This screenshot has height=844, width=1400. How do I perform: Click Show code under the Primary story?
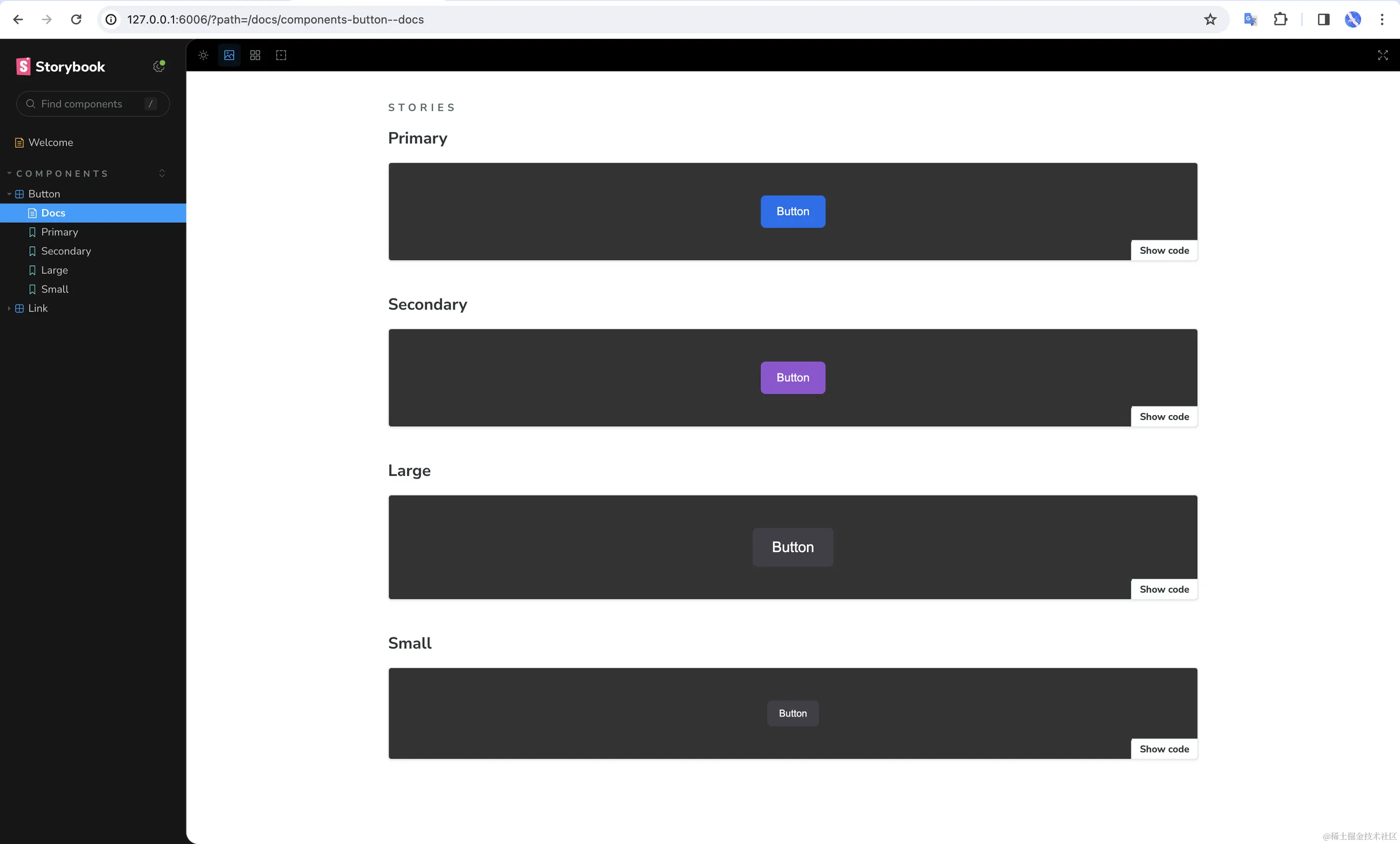1163,250
